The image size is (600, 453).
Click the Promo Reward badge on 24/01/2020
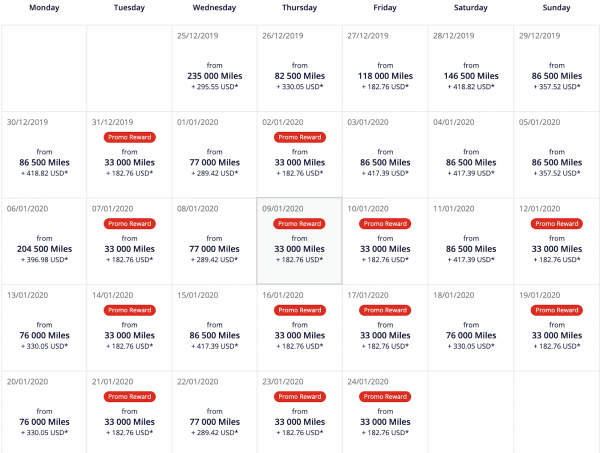click(x=385, y=396)
